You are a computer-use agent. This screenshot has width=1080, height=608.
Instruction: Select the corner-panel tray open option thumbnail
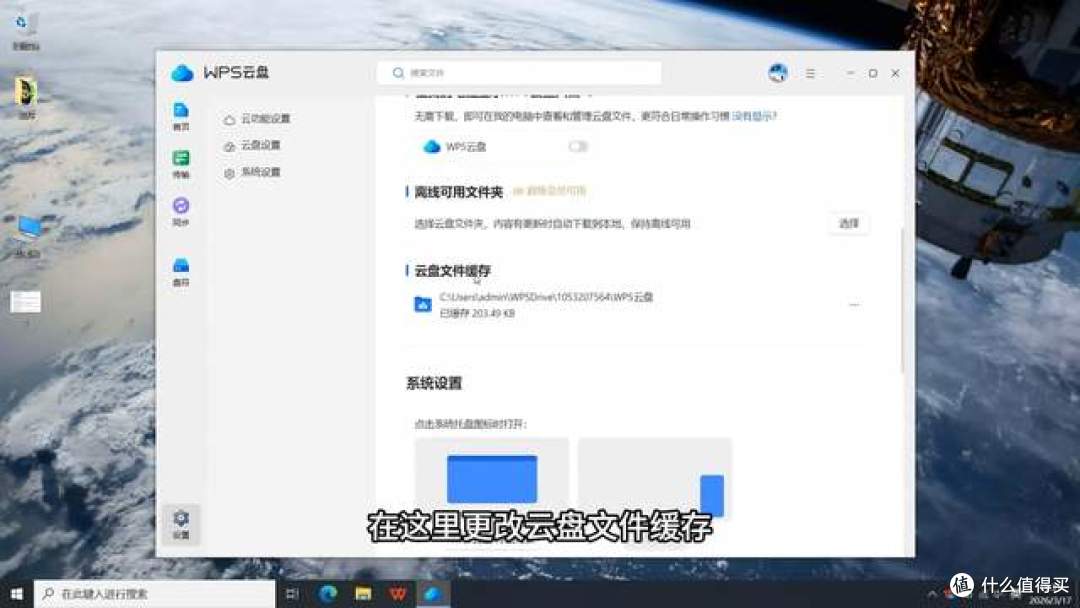[654, 477]
